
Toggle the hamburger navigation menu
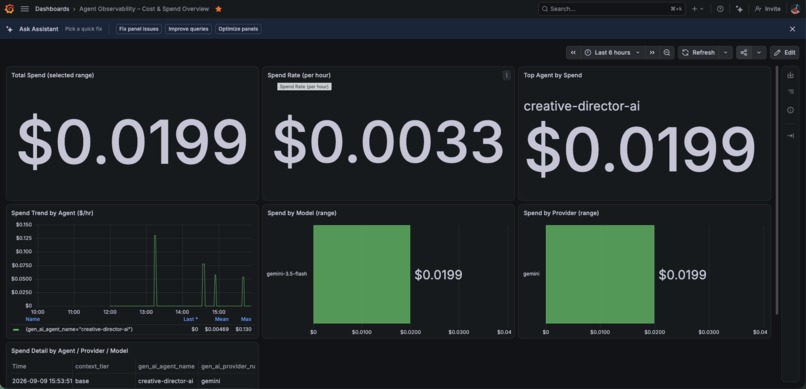(x=25, y=9)
